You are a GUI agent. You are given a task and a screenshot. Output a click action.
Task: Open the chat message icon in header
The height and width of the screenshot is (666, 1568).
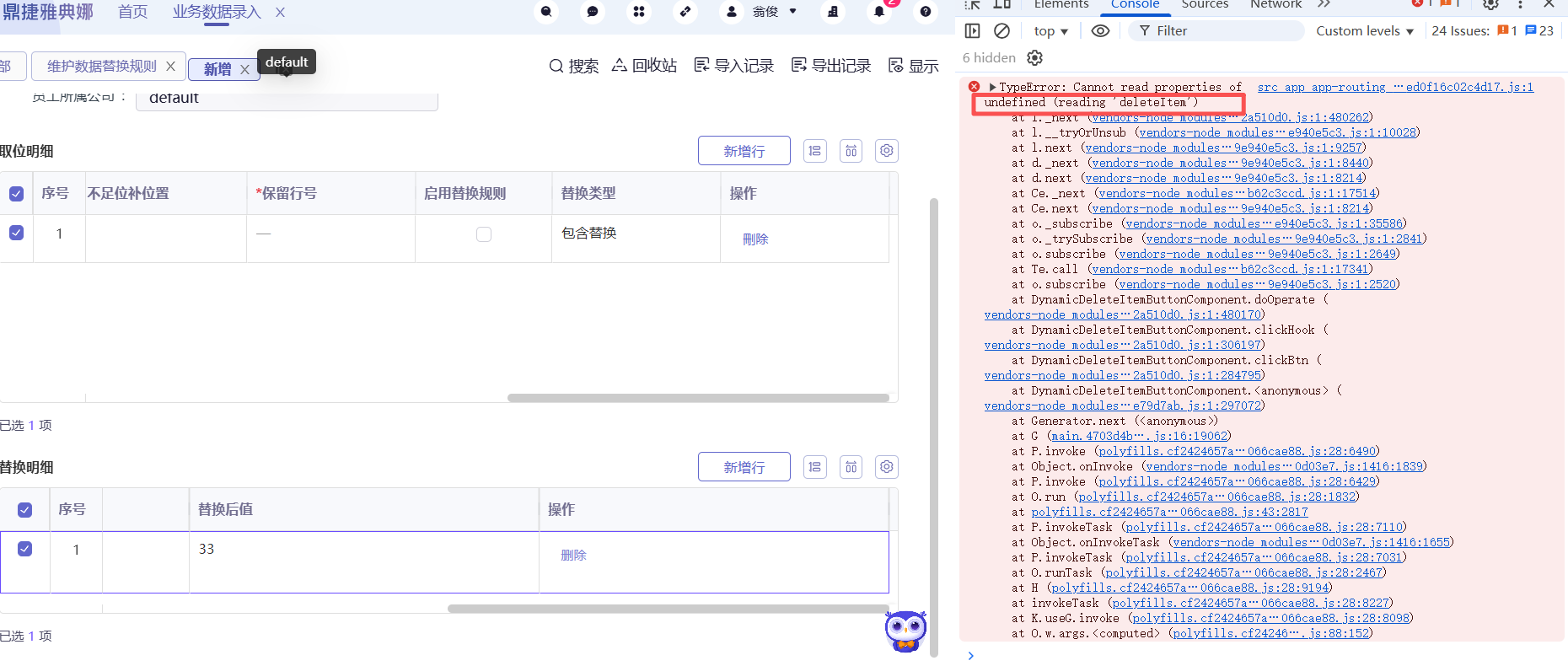(x=593, y=12)
